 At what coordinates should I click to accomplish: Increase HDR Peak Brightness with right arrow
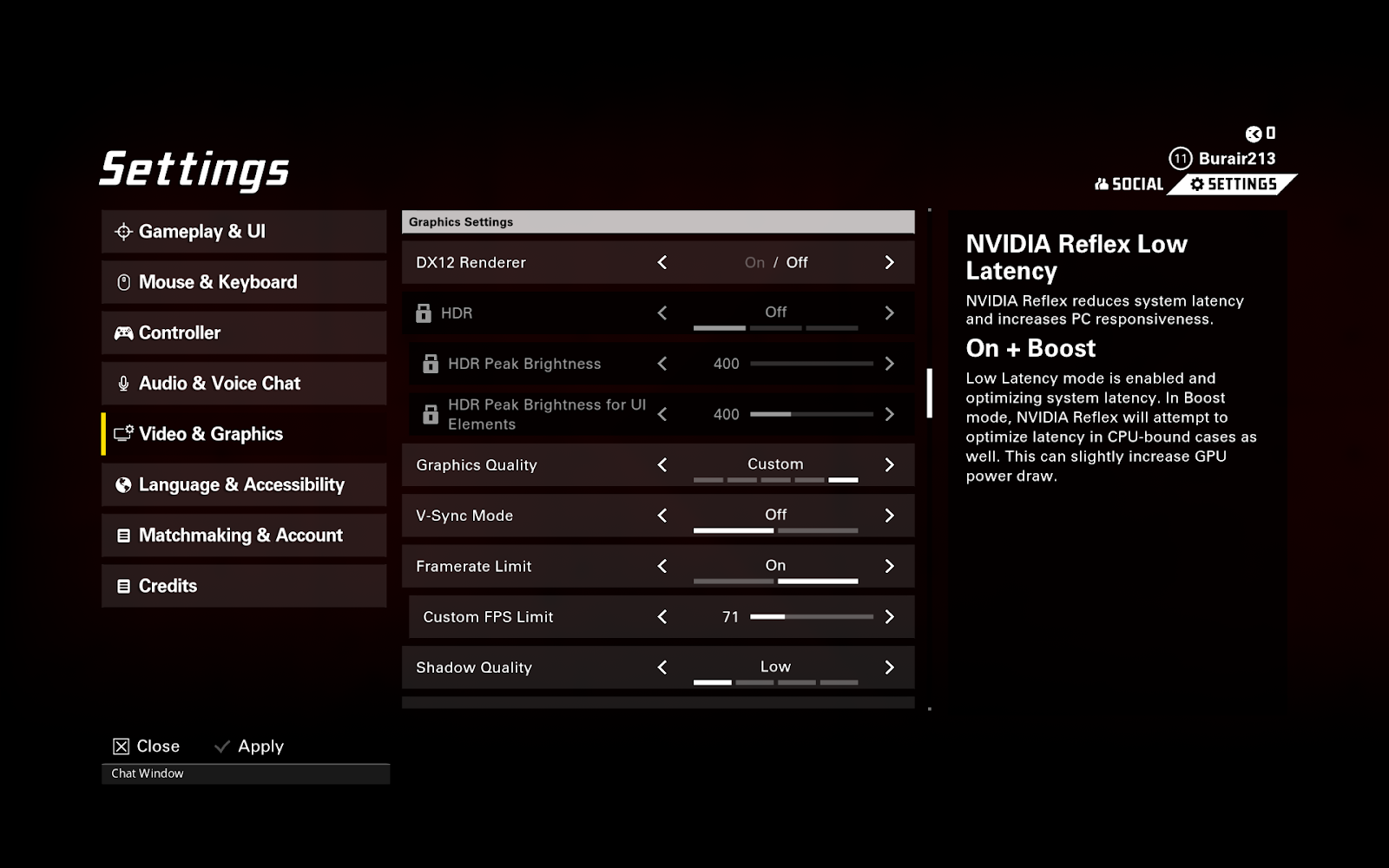coord(889,364)
